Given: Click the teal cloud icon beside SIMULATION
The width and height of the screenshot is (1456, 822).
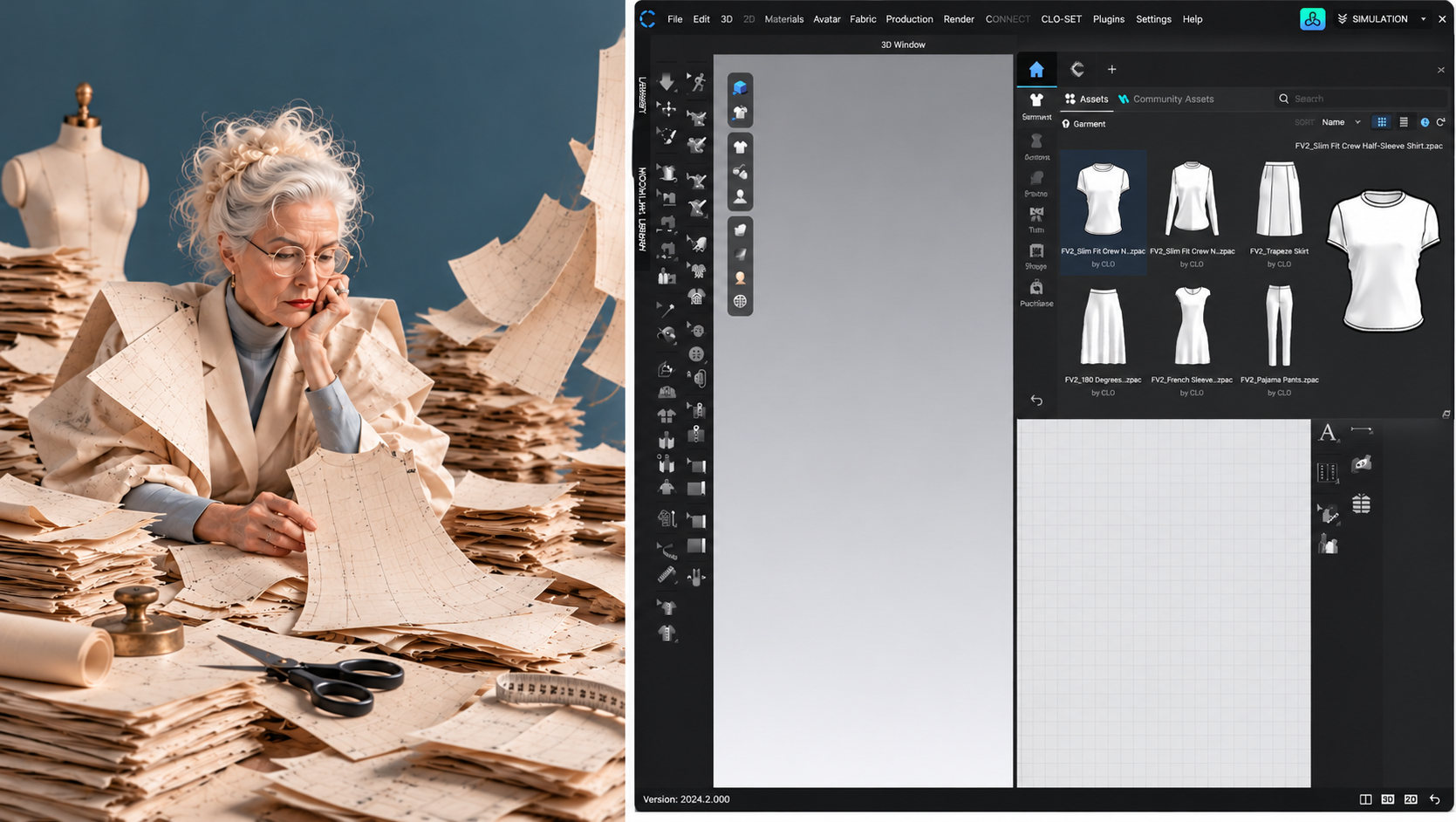Looking at the screenshot, I should (1312, 19).
